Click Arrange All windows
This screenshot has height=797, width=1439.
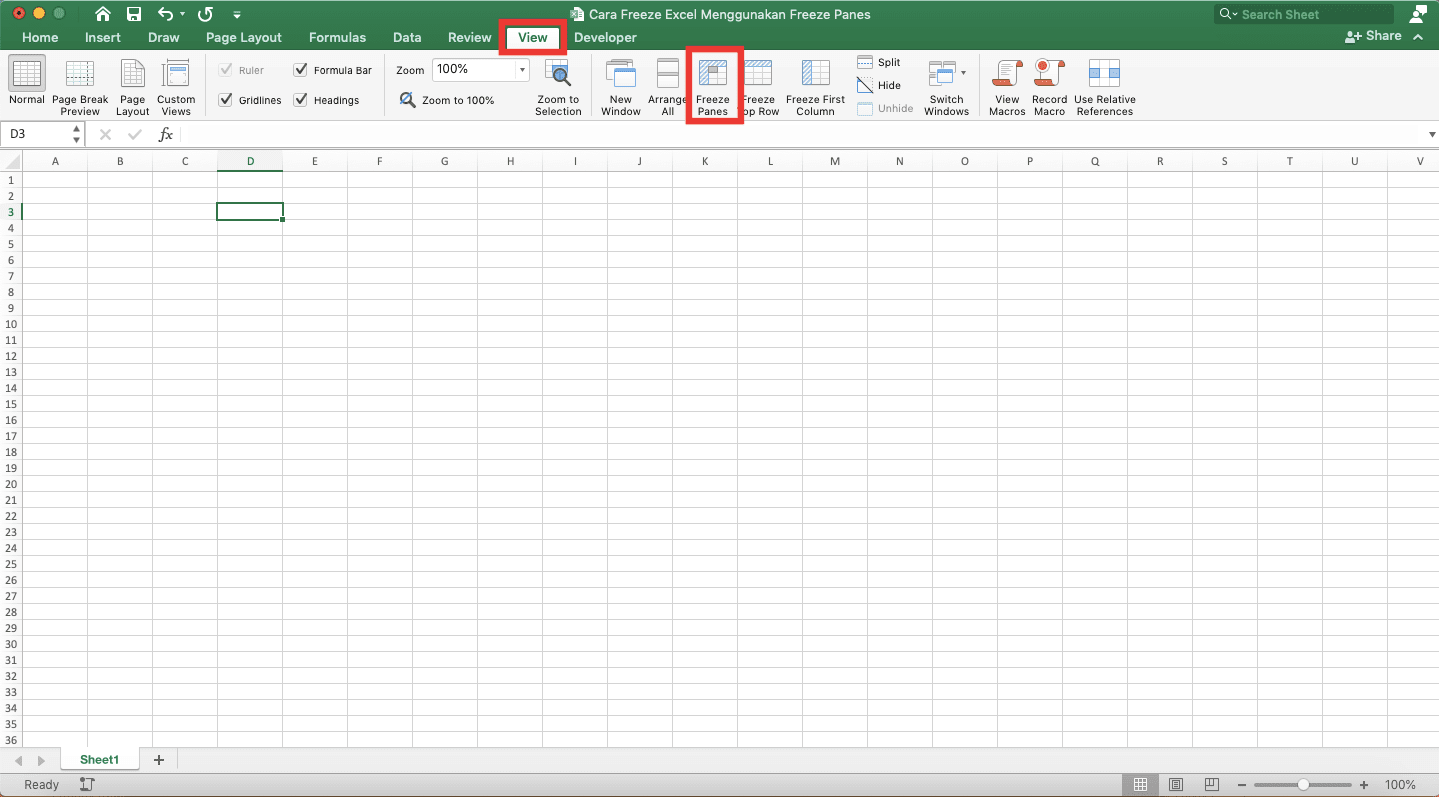point(667,88)
